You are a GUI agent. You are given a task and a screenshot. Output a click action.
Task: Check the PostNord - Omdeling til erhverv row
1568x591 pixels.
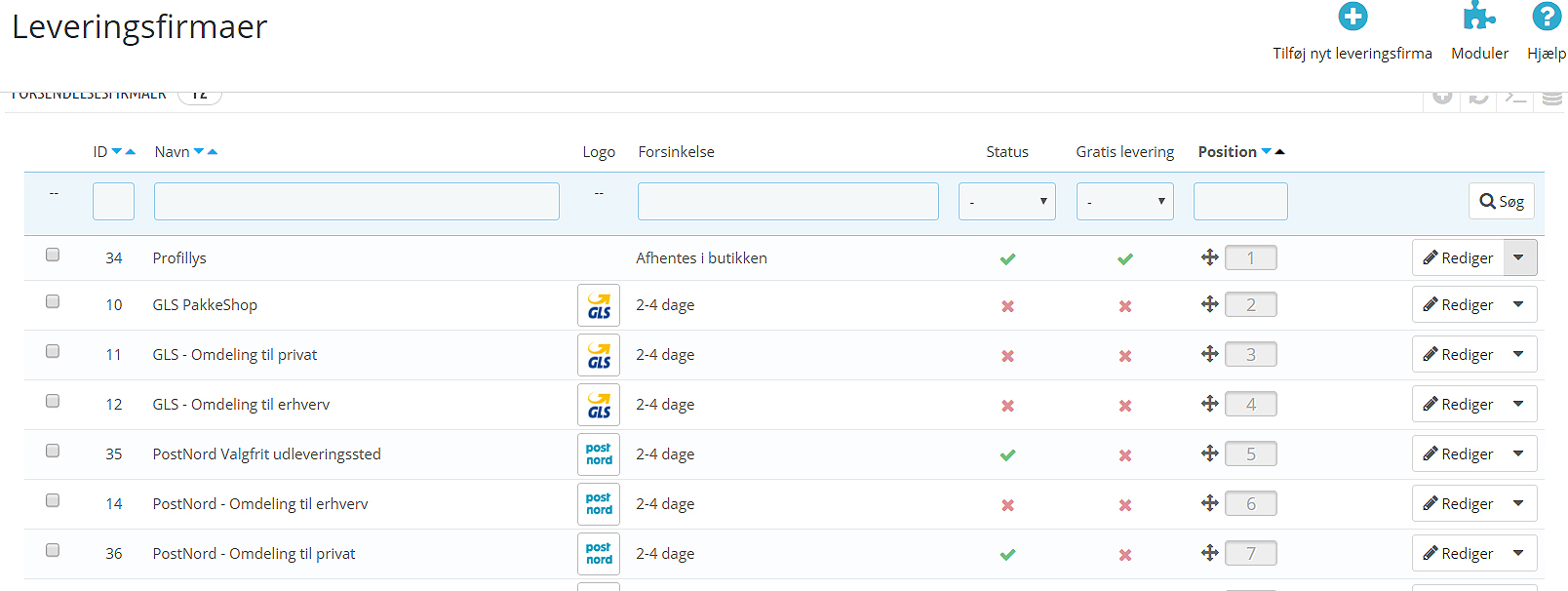pyautogui.click(x=53, y=500)
